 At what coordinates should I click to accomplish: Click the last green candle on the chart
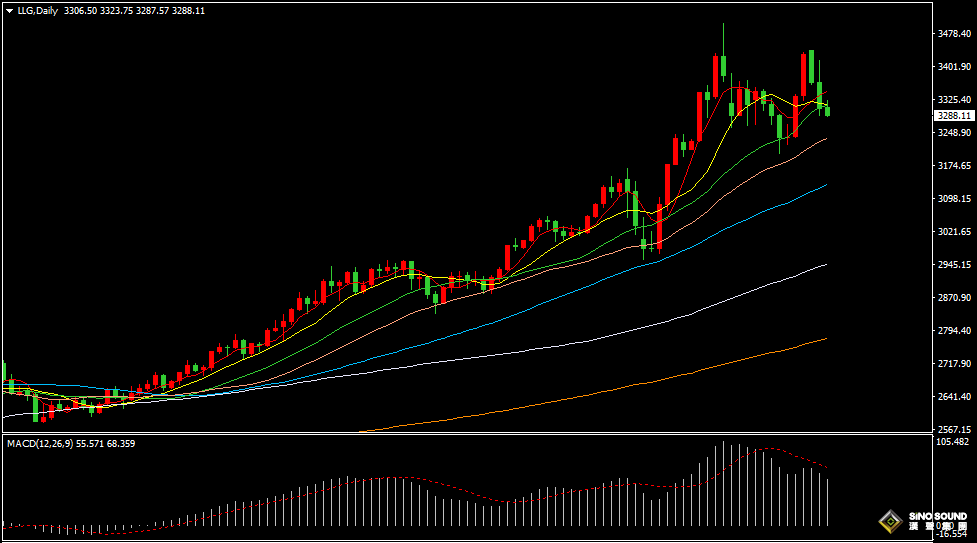click(x=827, y=110)
